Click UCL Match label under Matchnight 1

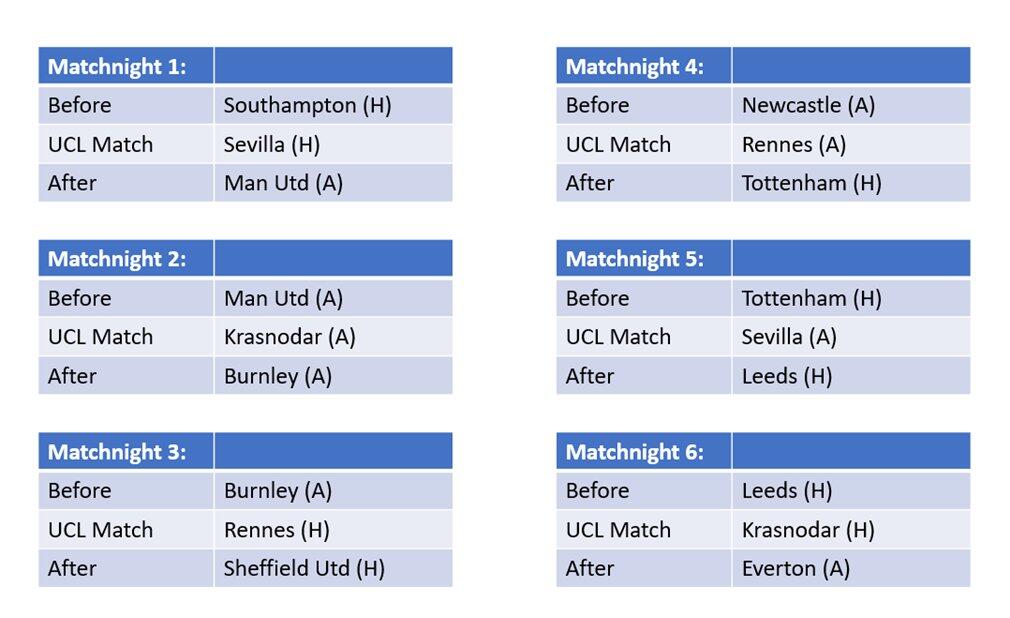pos(101,144)
